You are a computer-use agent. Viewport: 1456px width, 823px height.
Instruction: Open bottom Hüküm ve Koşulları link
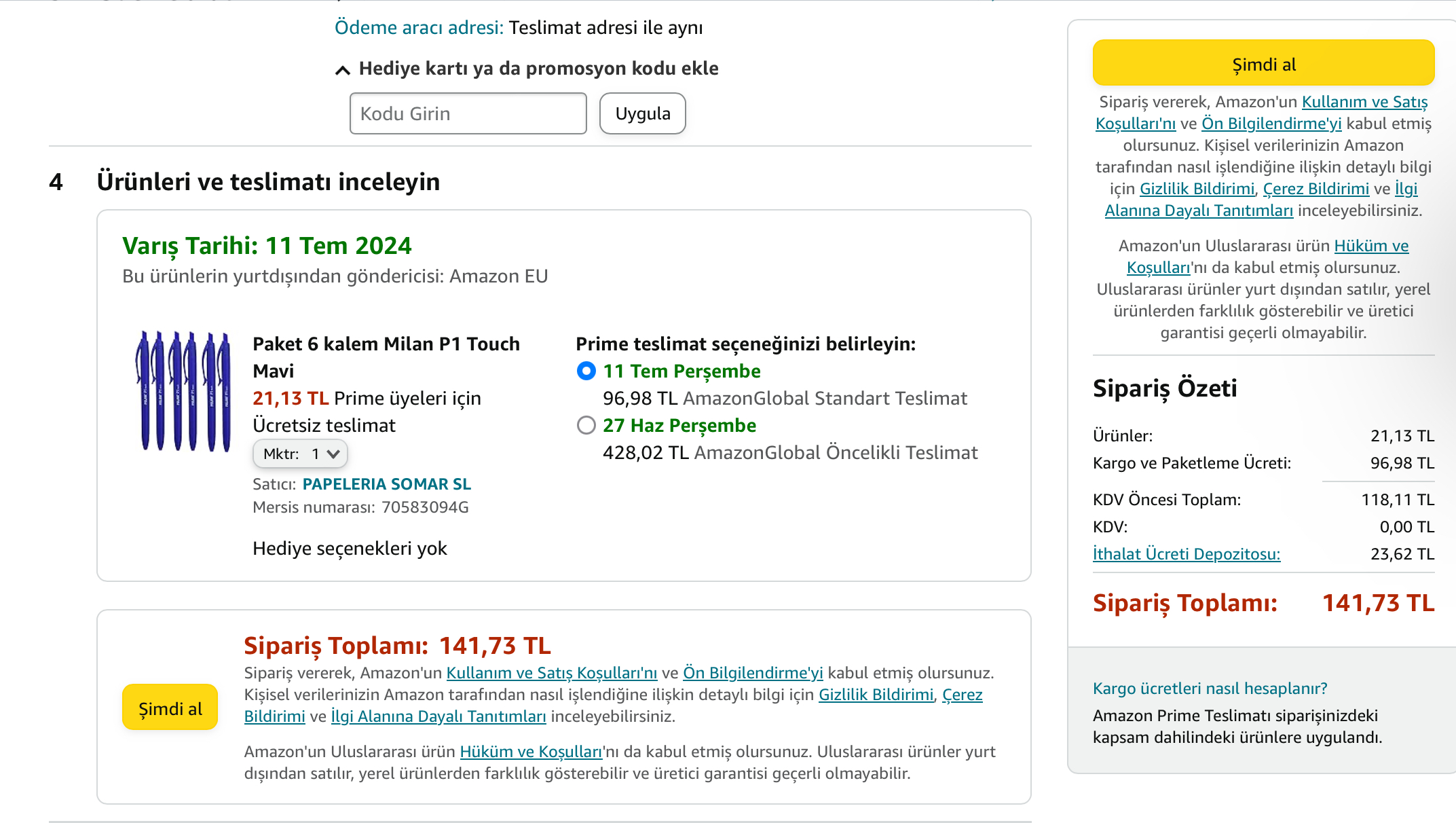click(531, 752)
